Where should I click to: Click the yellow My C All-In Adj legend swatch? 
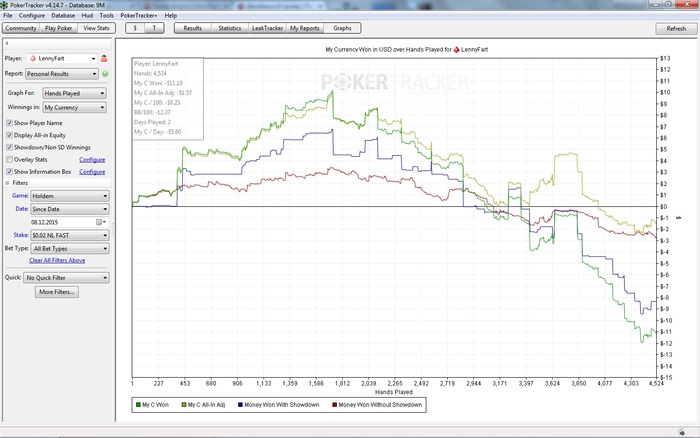pos(183,405)
